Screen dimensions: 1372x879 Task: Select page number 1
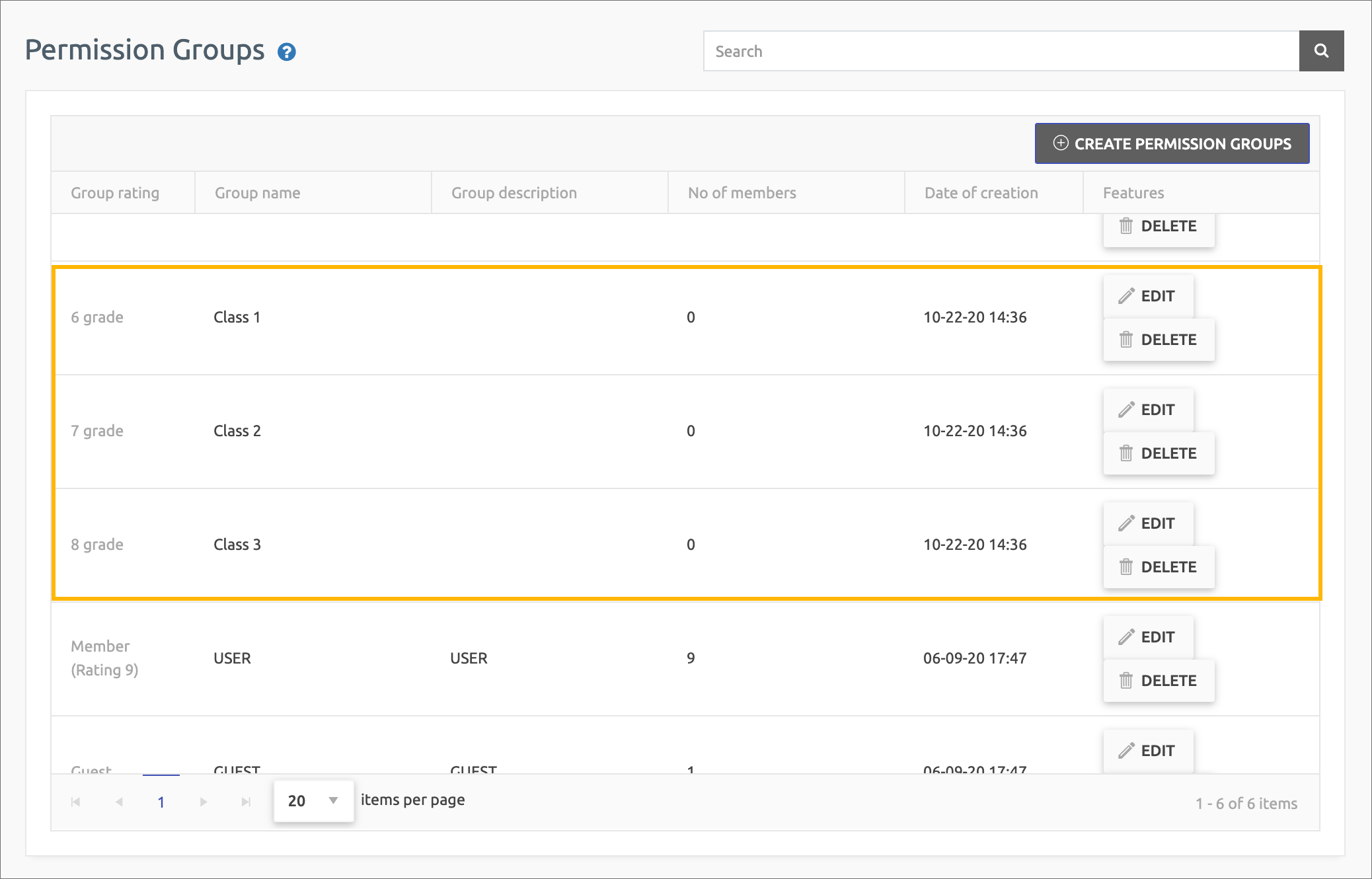pyautogui.click(x=161, y=802)
